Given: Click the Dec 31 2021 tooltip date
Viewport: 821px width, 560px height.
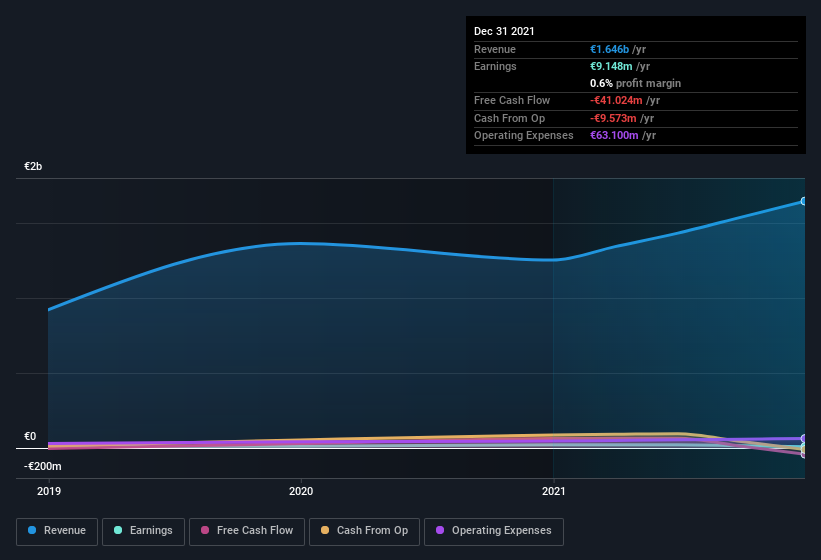Looking at the screenshot, I should [504, 31].
